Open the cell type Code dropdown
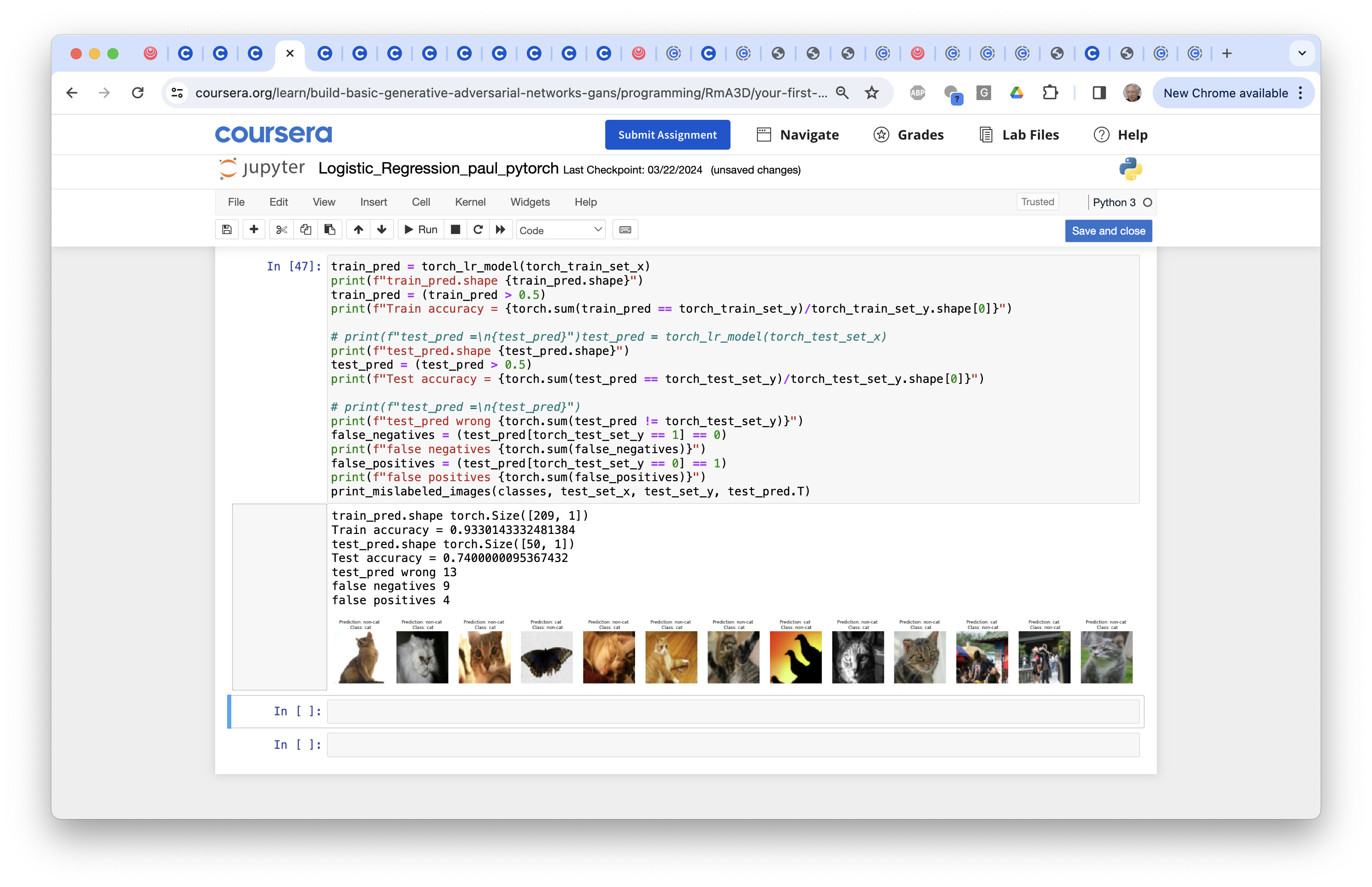 click(x=560, y=230)
